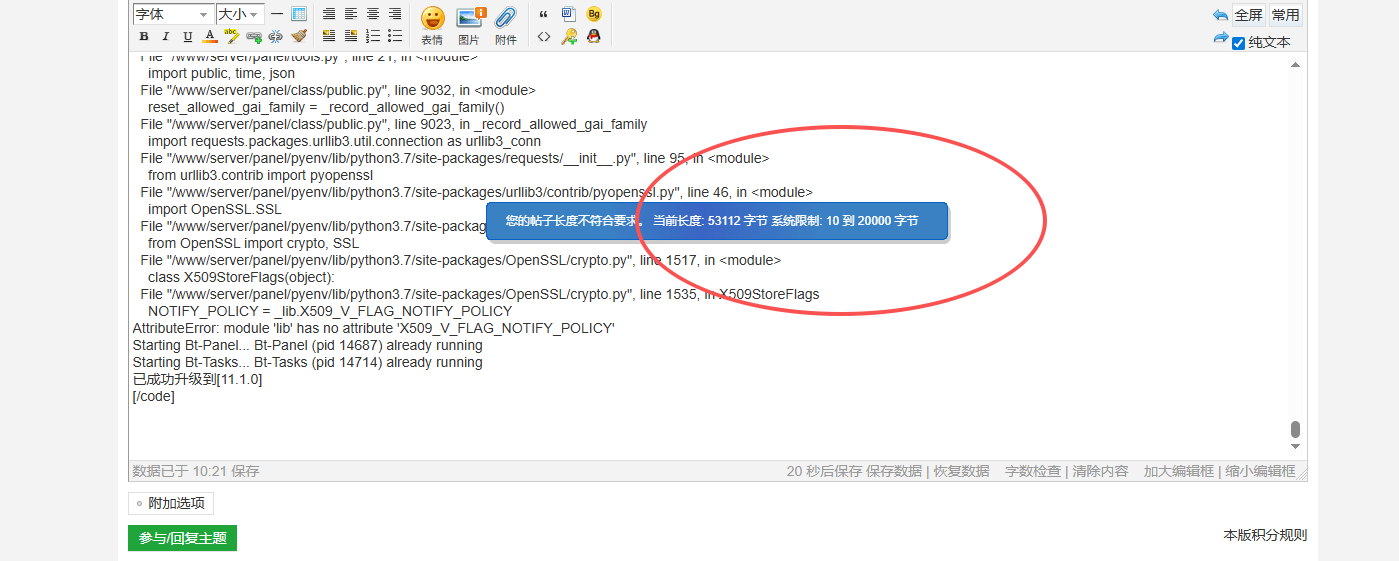Click 缩小编辑框 to shrink editor

tap(1259, 471)
